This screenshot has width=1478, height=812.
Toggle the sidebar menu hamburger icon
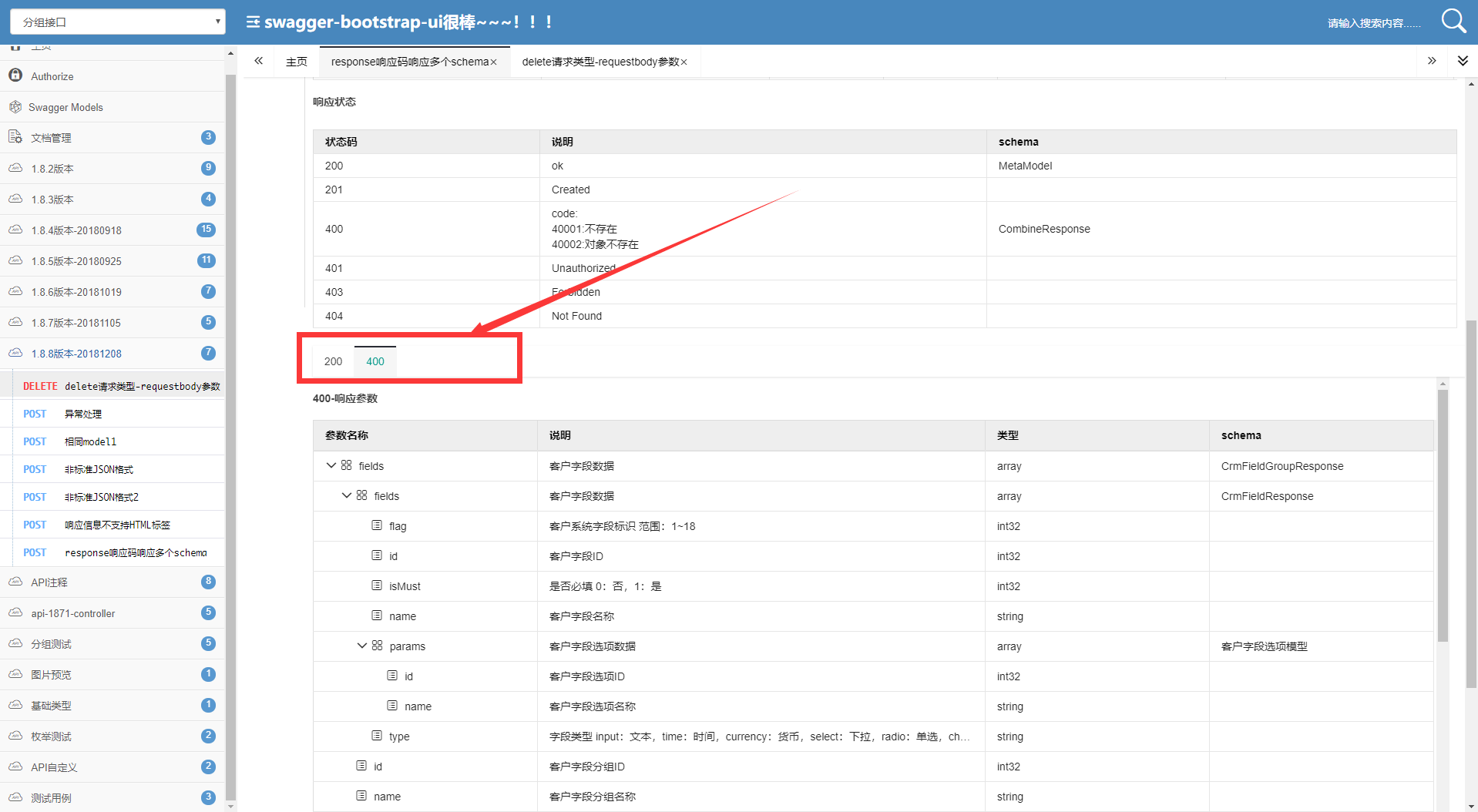pyautogui.click(x=253, y=22)
